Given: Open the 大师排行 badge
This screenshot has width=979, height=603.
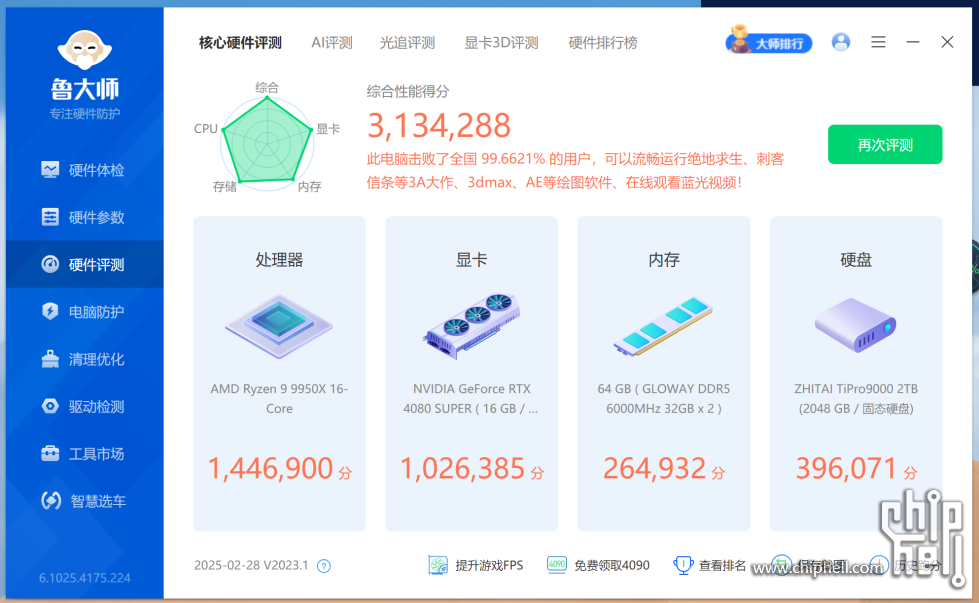Looking at the screenshot, I should 769,41.
